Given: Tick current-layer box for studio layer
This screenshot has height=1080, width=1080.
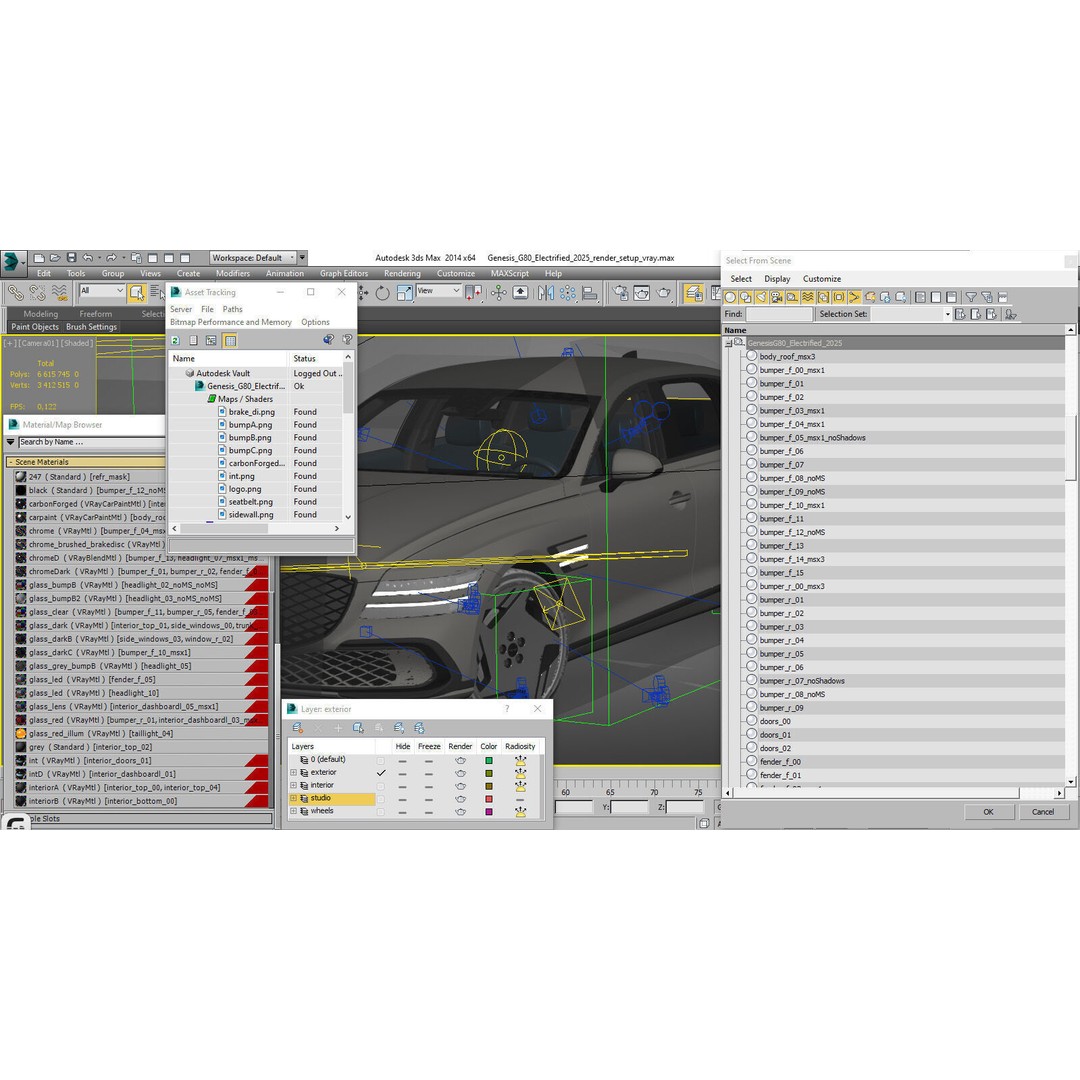Looking at the screenshot, I should [x=381, y=799].
